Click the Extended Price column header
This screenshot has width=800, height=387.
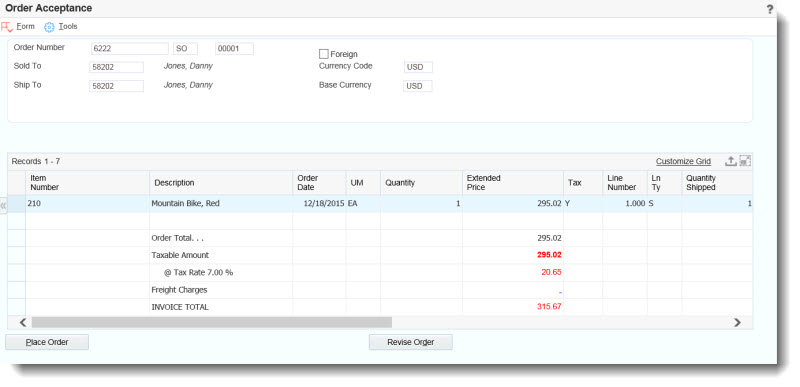(513, 183)
